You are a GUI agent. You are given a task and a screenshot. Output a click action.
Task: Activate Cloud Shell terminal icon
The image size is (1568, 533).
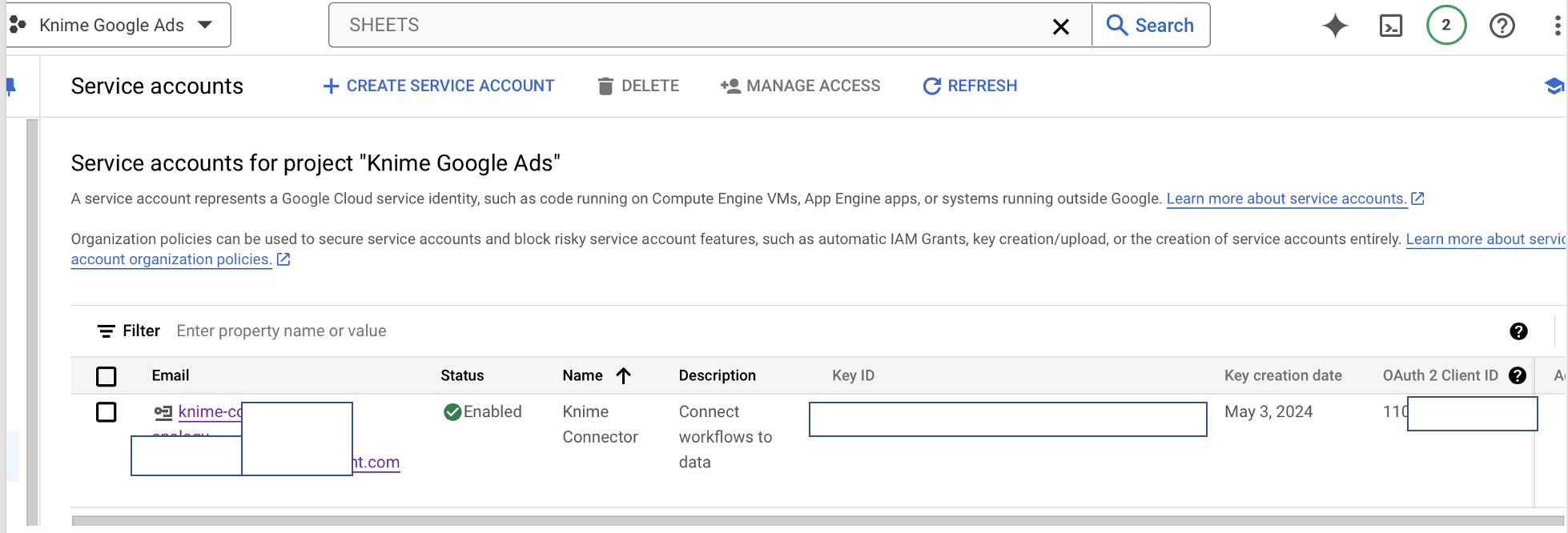[1391, 26]
